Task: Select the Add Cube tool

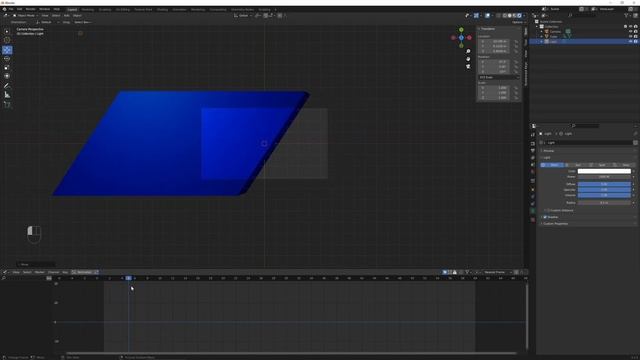Action: (x=7, y=105)
